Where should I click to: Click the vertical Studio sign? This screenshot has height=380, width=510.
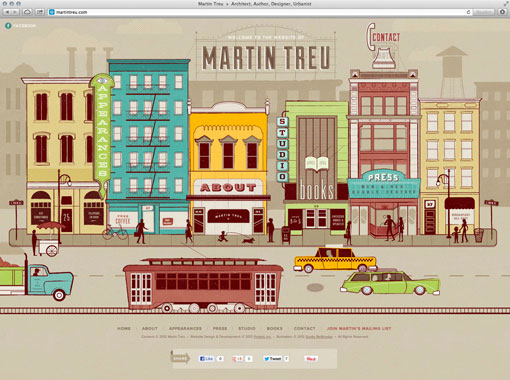282,148
